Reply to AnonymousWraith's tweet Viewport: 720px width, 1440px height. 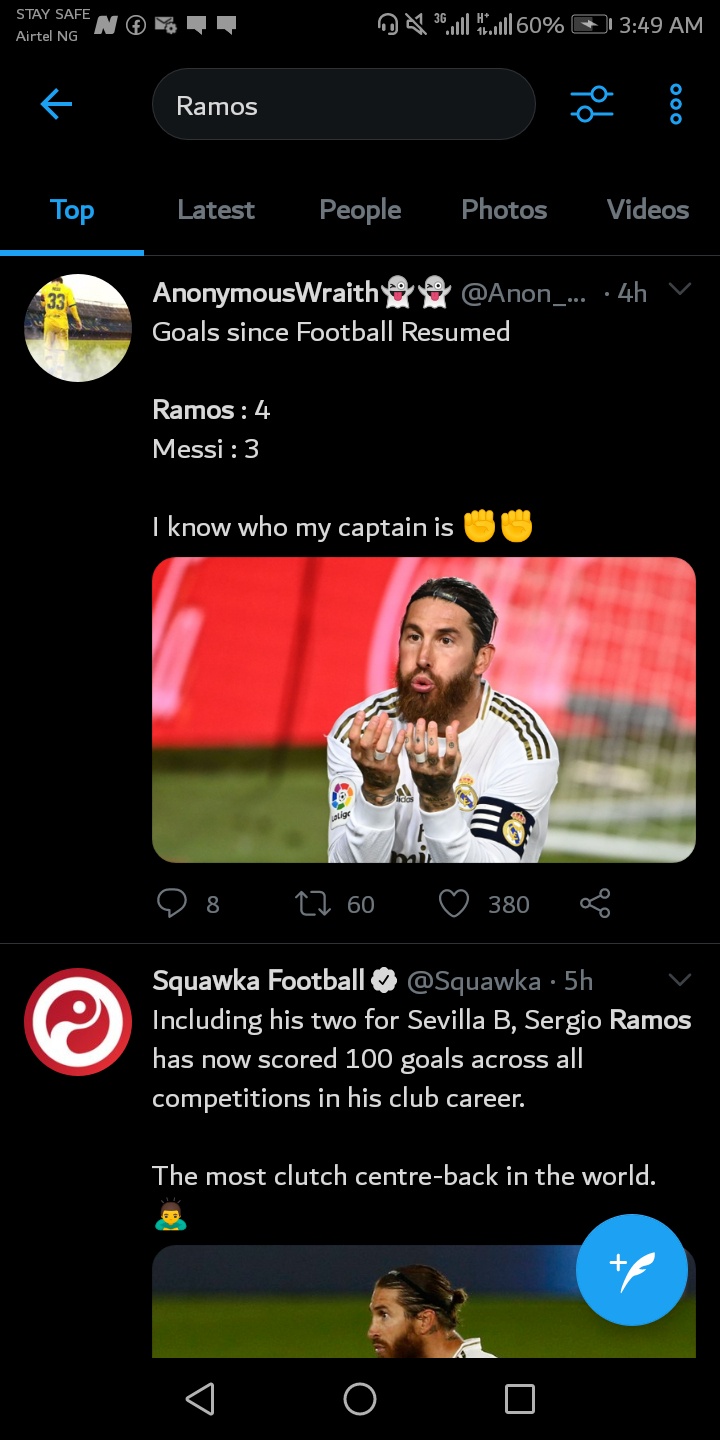pyautogui.click(x=172, y=904)
